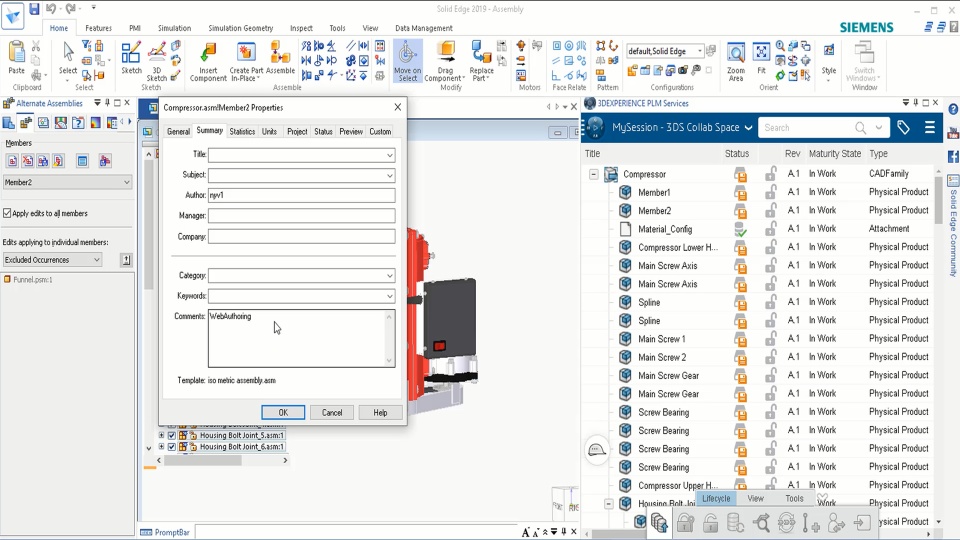Screen dimensions: 960x540
Task: Open MySession collab space dropdown
Action: tap(748, 127)
